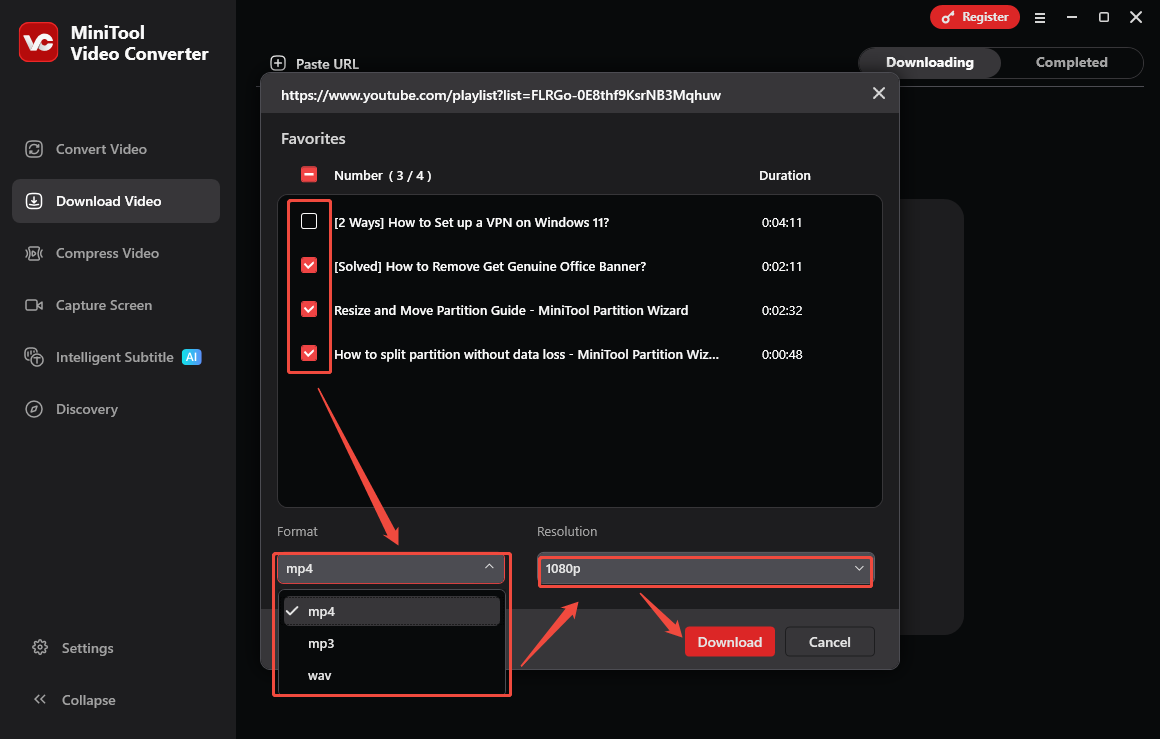Uncheck the Get Genuine Office Banner video
The width and height of the screenshot is (1160, 739).
coord(309,265)
